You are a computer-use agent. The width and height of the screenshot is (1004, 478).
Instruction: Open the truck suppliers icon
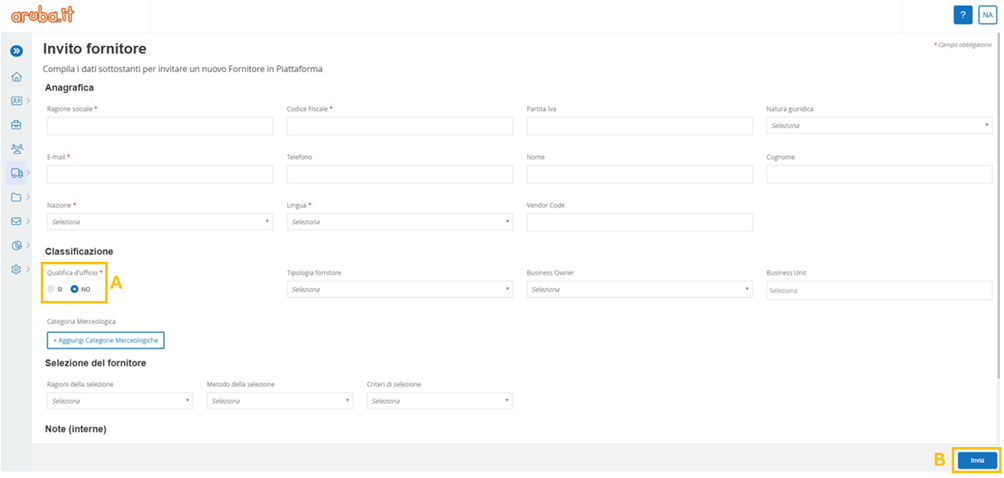pos(16,173)
